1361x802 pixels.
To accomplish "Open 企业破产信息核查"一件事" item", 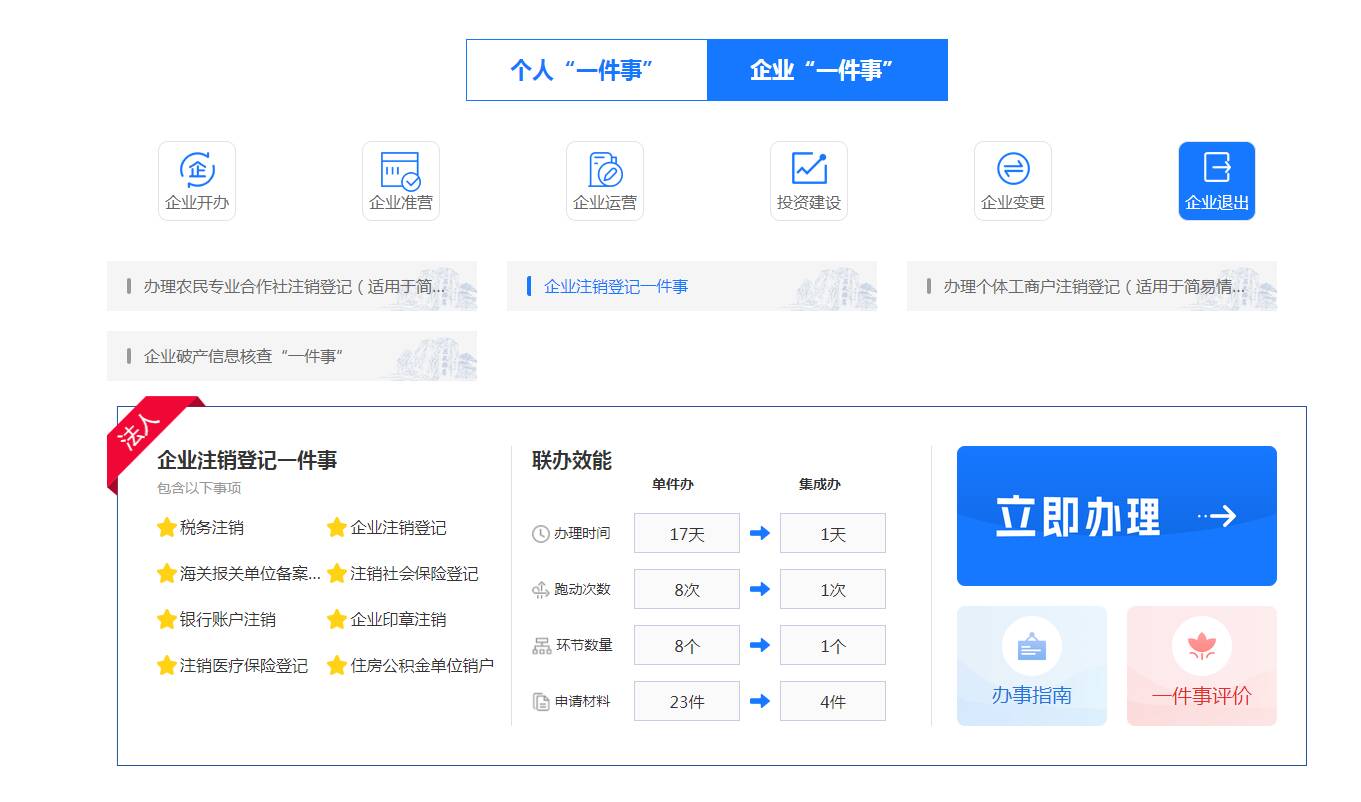I will 292,356.
